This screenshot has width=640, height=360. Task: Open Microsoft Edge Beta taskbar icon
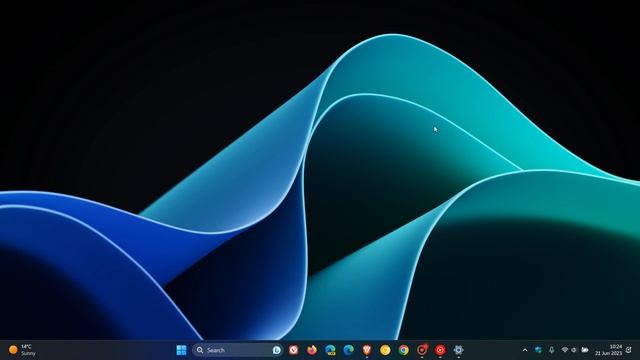(330, 350)
